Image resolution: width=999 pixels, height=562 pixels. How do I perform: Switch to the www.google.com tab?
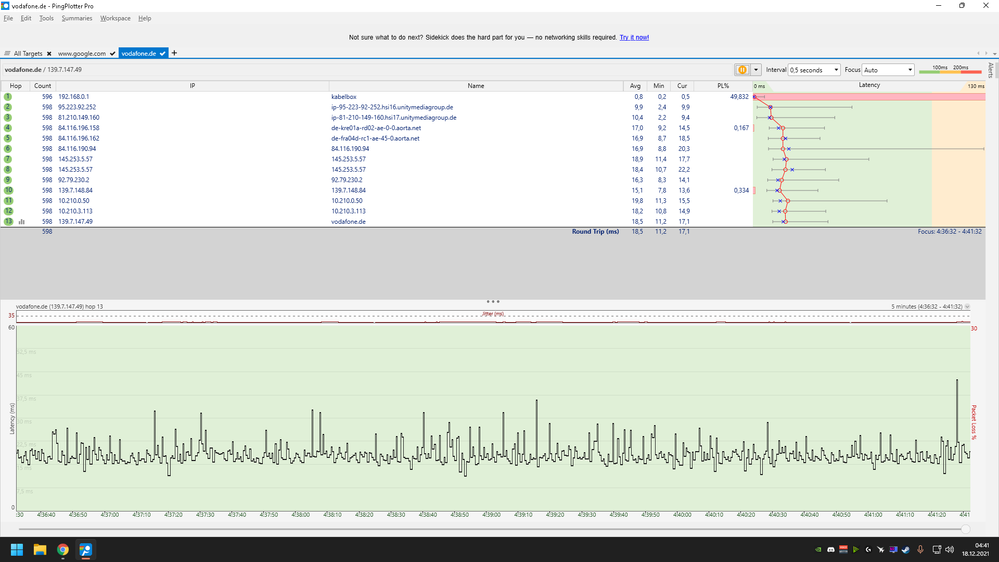coord(82,54)
